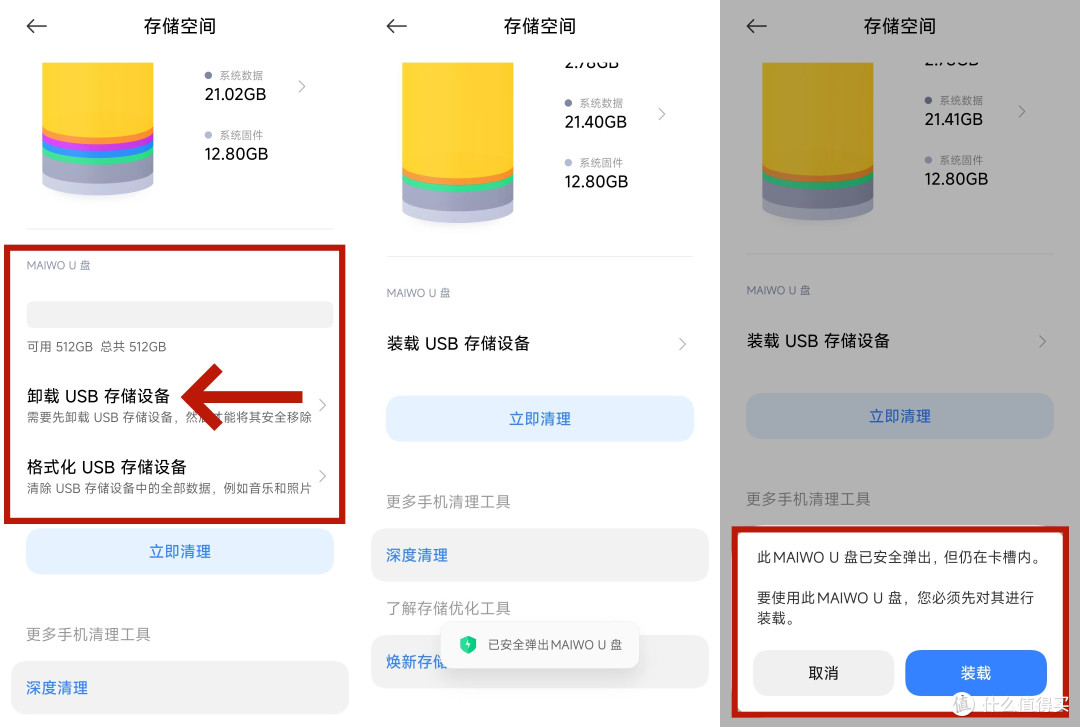This screenshot has width=1080, height=727.
Task: Tap 焕新存储 link on middle screen
Action: 415,662
